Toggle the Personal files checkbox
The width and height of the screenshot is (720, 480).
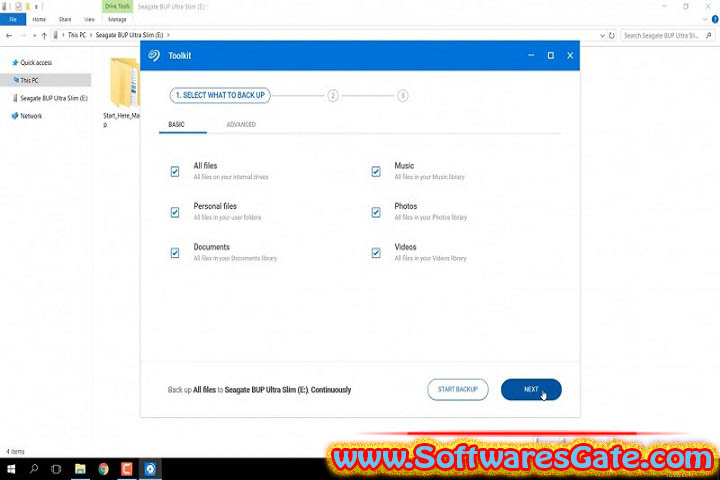pos(175,212)
